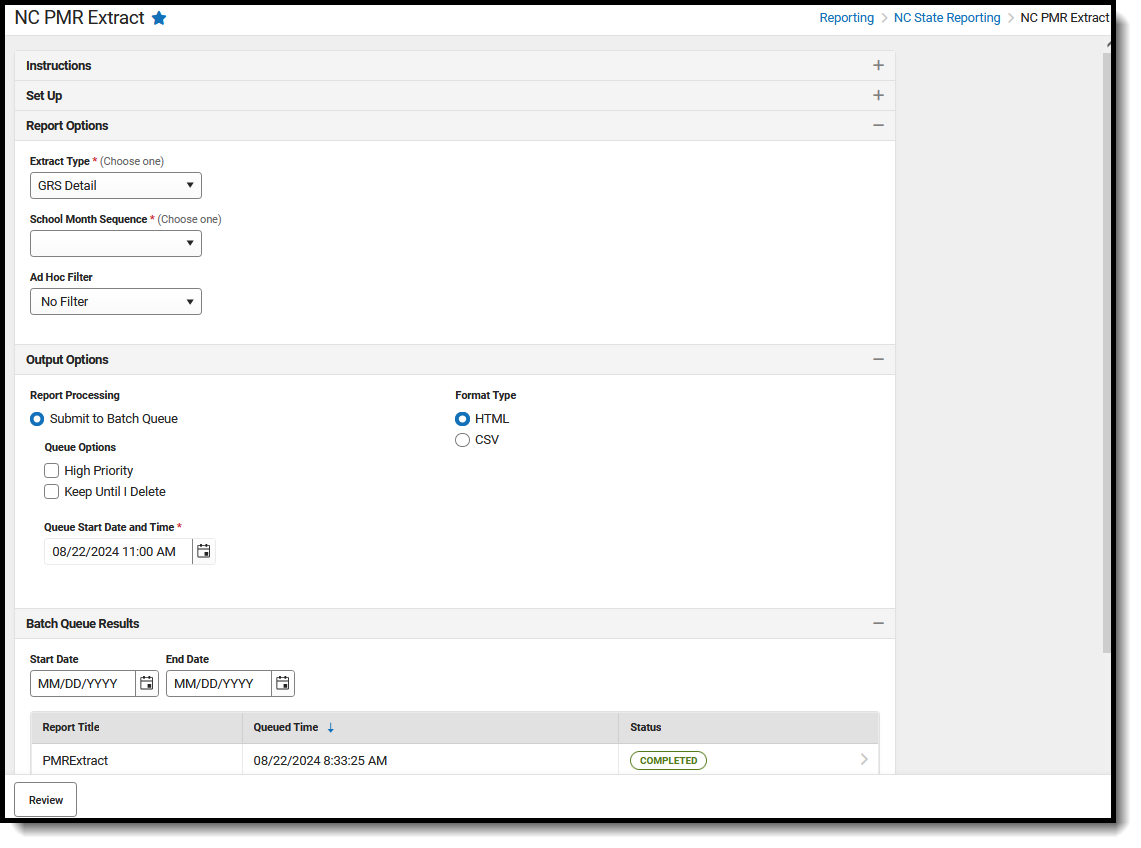Click the End Date input field
This screenshot has height=848, width=1141.
(x=219, y=683)
